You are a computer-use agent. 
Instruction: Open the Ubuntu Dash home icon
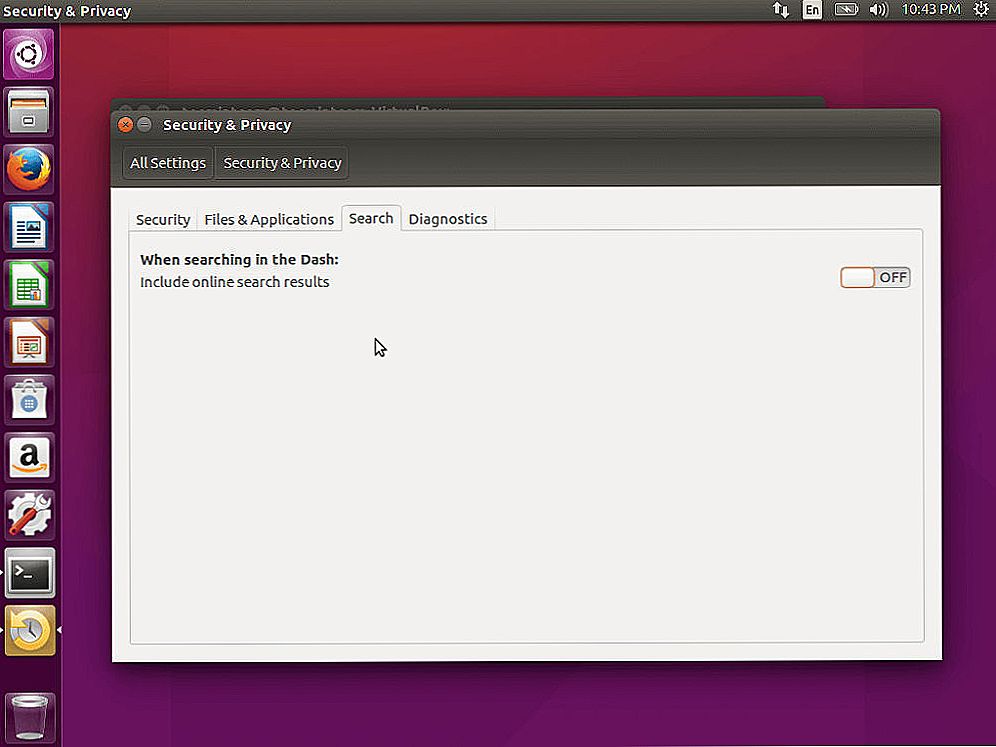click(x=29, y=54)
